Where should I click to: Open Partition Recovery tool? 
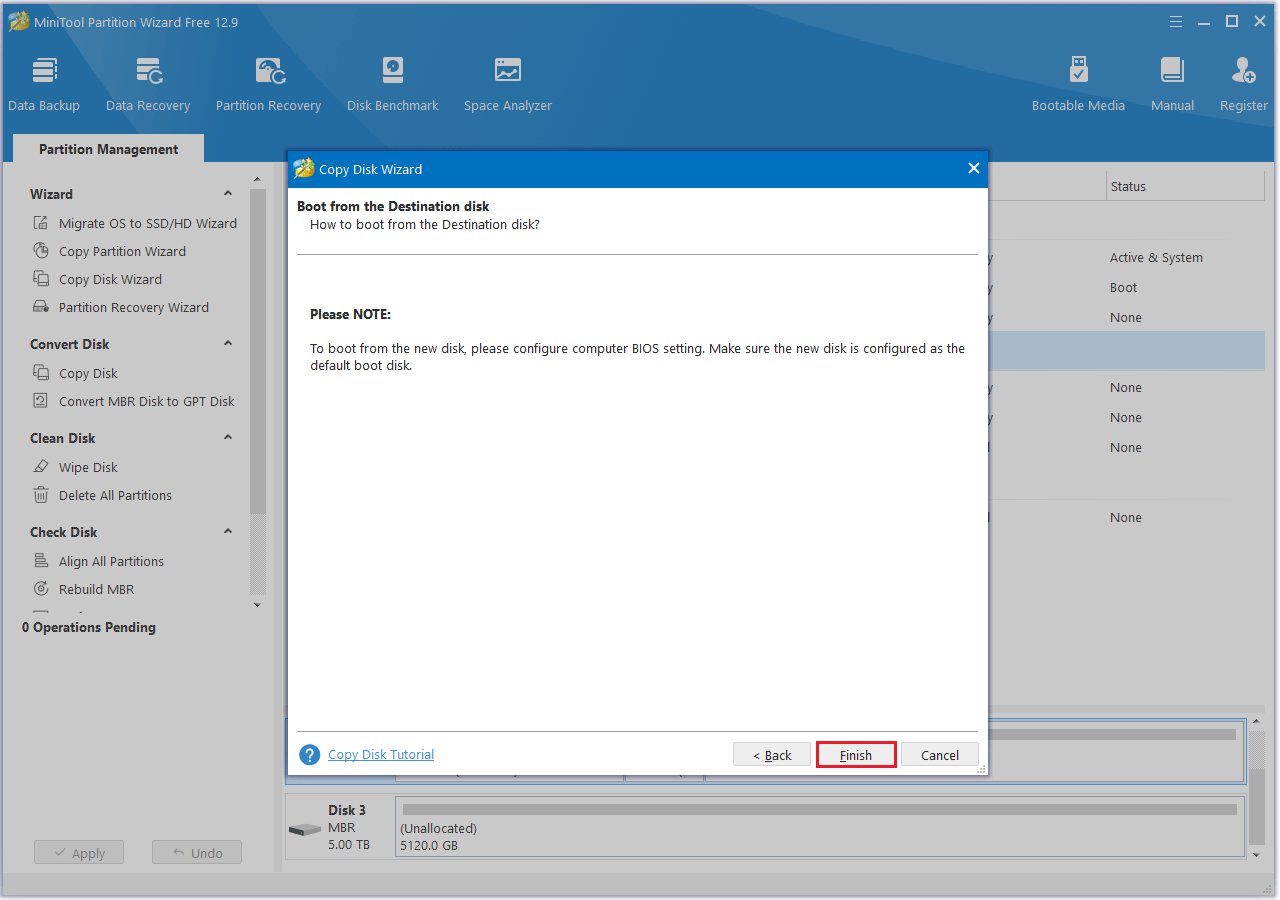pyautogui.click(x=268, y=85)
